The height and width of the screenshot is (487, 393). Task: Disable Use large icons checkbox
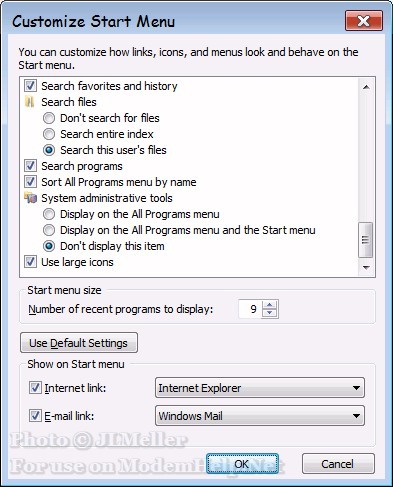pos(30,262)
